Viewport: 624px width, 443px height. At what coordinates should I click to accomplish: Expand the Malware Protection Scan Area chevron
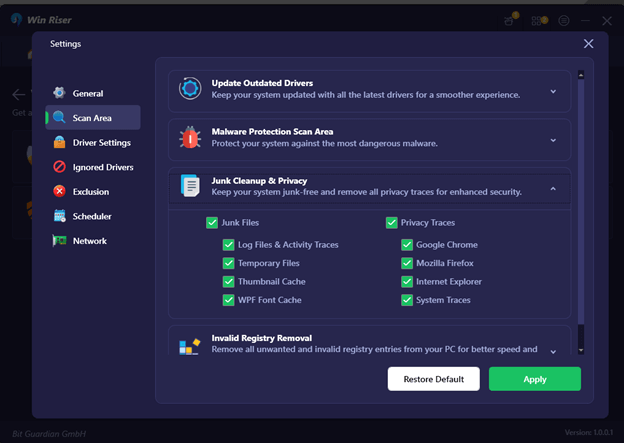click(553, 138)
